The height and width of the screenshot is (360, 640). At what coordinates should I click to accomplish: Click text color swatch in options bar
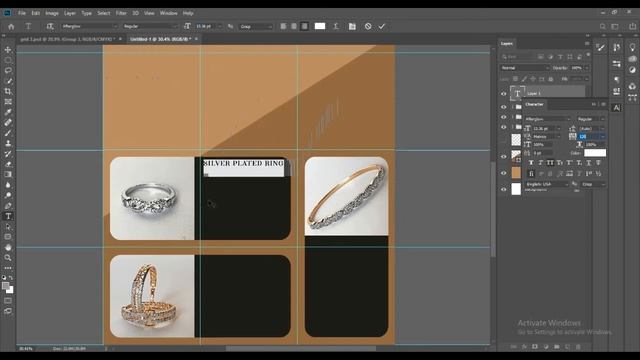(320, 26)
